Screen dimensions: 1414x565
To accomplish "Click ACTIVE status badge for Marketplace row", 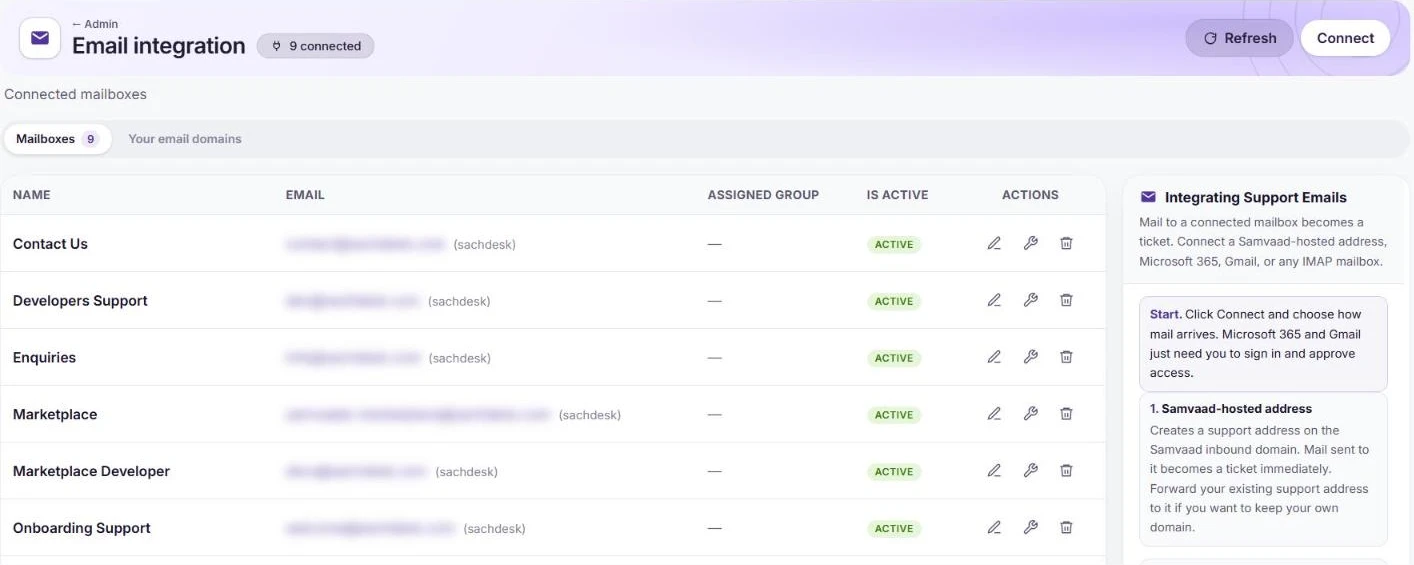I will click(x=894, y=415).
